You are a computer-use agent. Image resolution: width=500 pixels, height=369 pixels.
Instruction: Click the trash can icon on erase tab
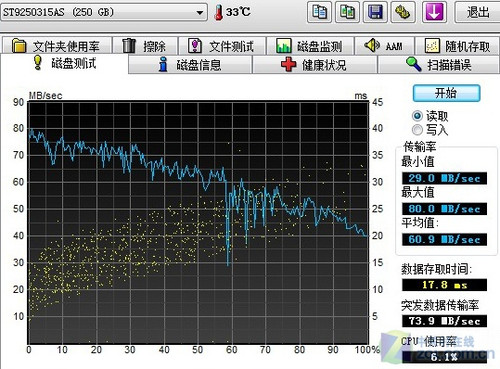pyautogui.click(x=129, y=46)
